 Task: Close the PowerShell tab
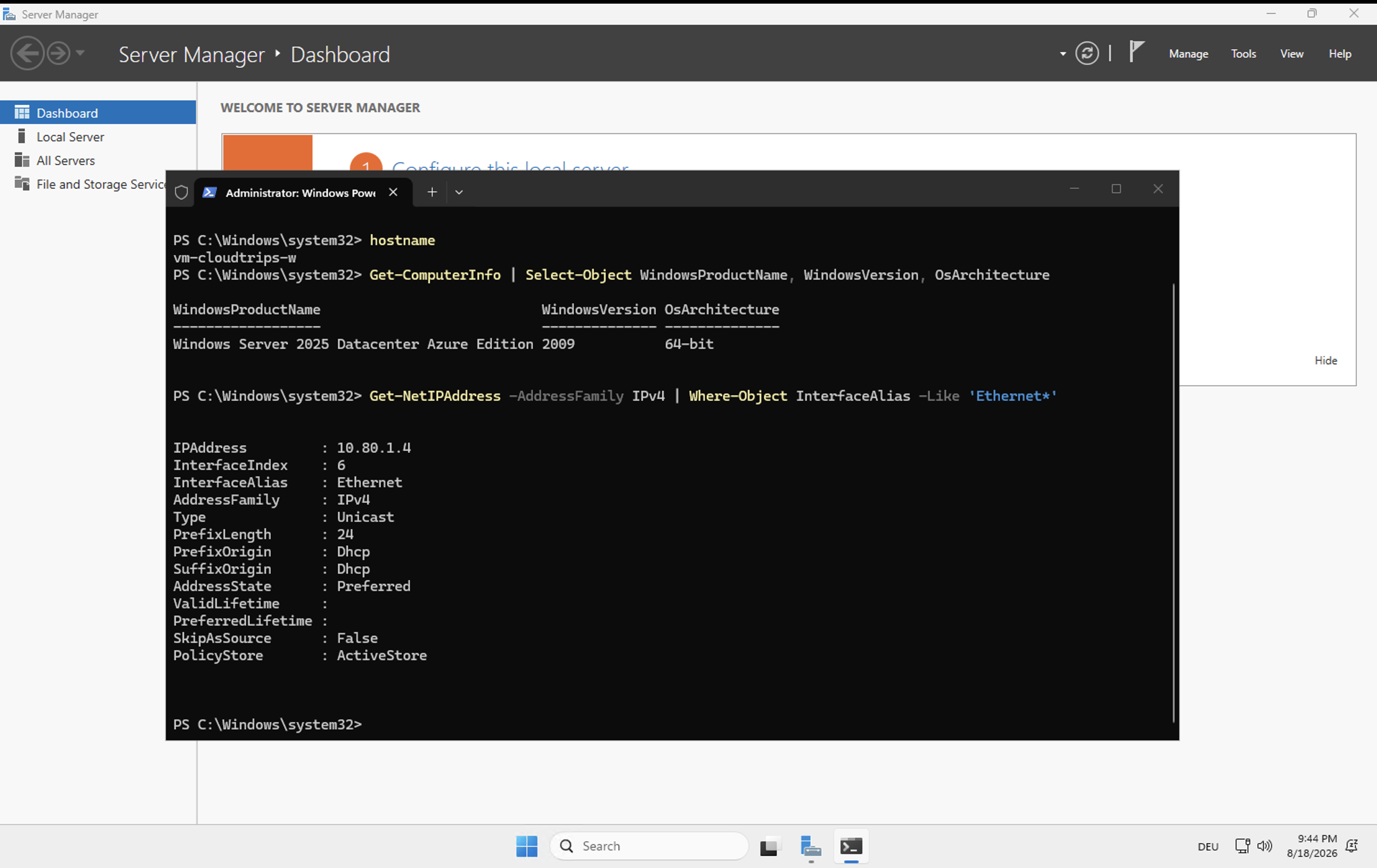tap(393, 192)
